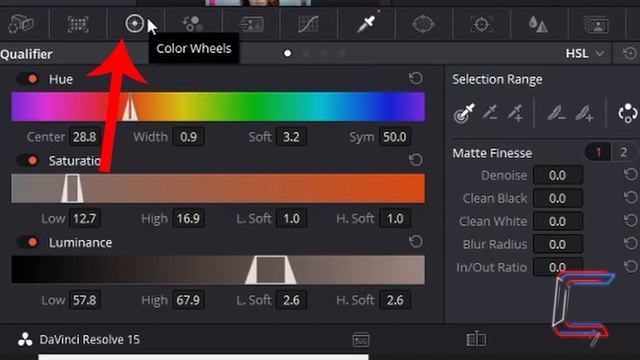This screenshot has width=640, height=360.
Task: Click the Qualifier panel title
Action: pos(26,54)
